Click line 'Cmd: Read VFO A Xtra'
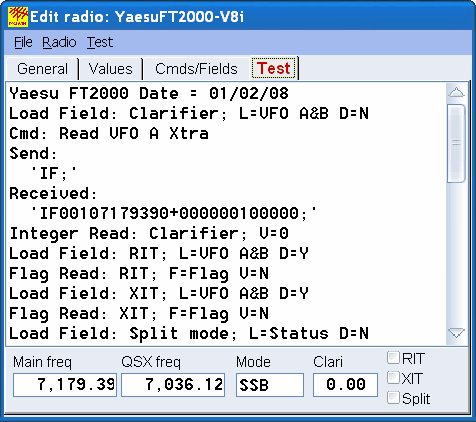Screen dimensions: 476x422 pyautogui.click(x=109, y=134)
